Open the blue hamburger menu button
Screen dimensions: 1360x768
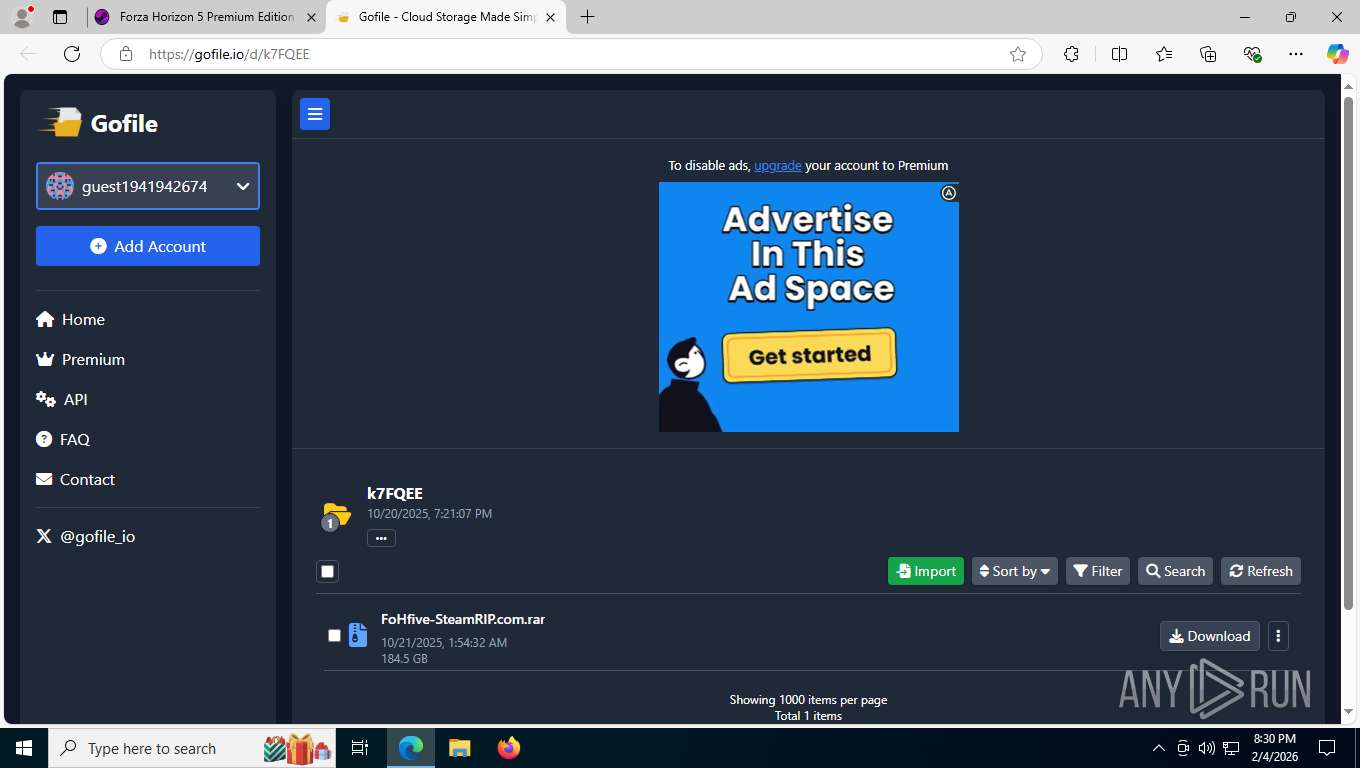point(315,115)
